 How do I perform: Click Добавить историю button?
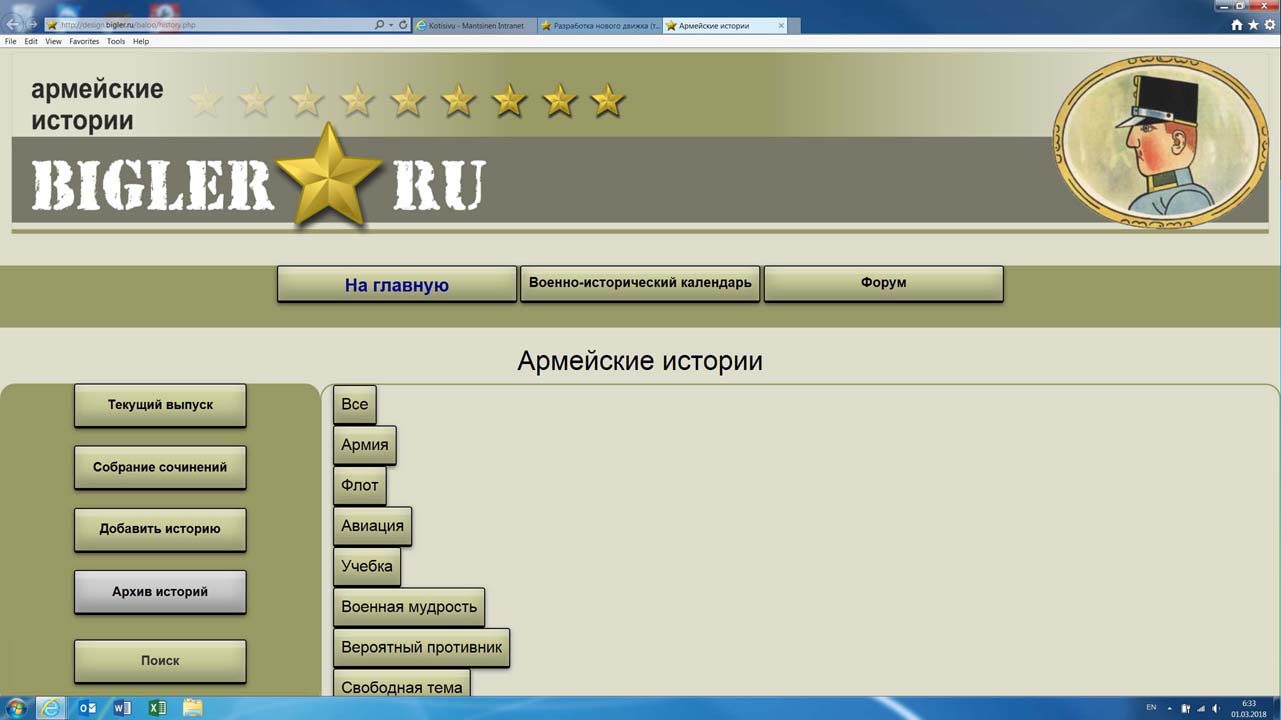(x=160, y=529)
